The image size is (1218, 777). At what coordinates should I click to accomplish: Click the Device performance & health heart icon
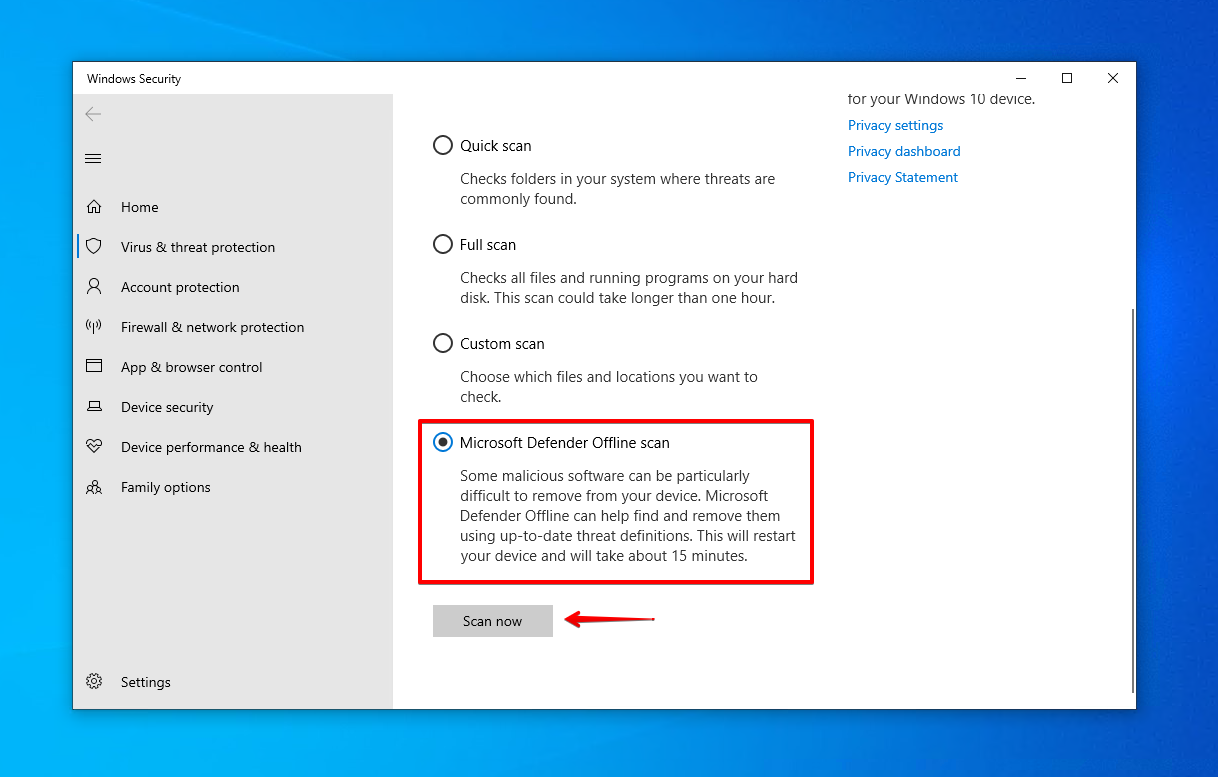(94, 447)
